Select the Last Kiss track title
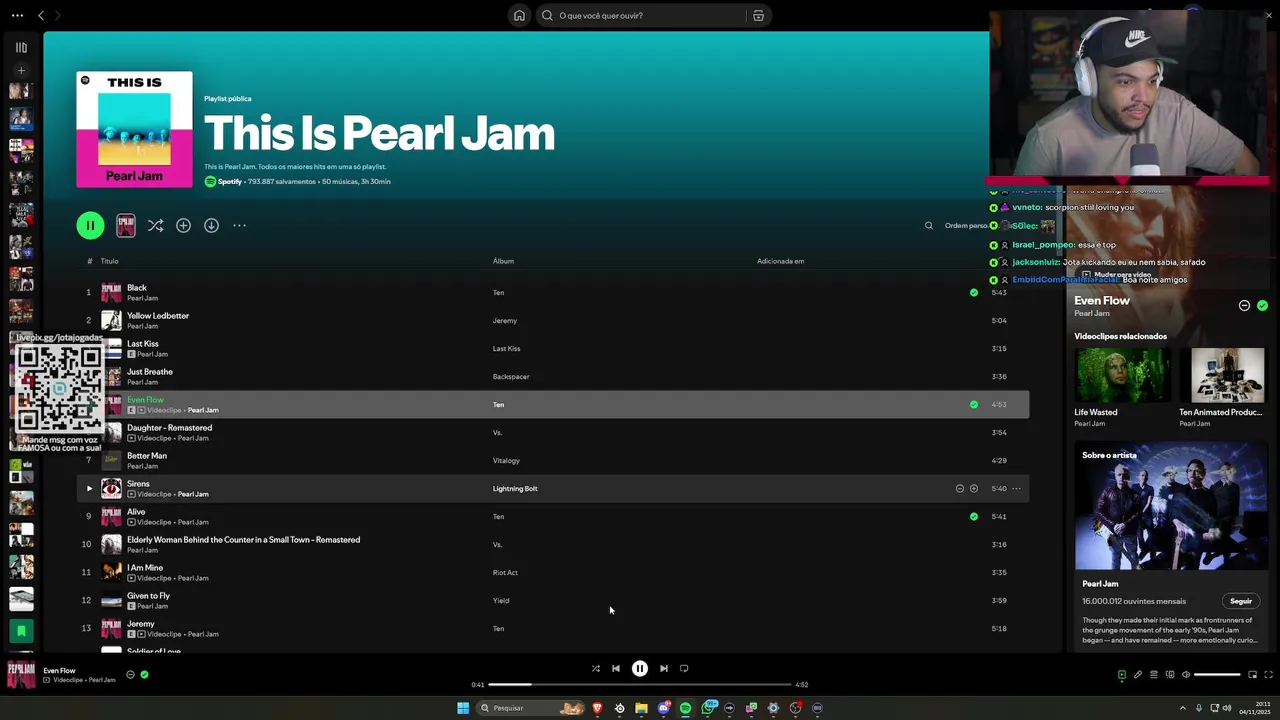This screenshot has width=1280, height=720. click(143, 344)
